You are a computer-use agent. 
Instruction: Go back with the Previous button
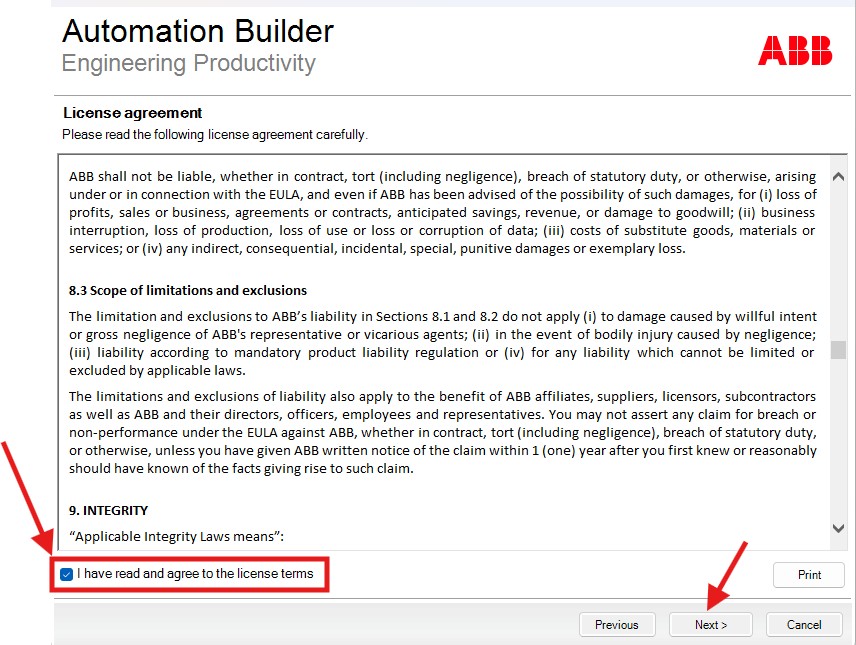(x=617, y=624)
